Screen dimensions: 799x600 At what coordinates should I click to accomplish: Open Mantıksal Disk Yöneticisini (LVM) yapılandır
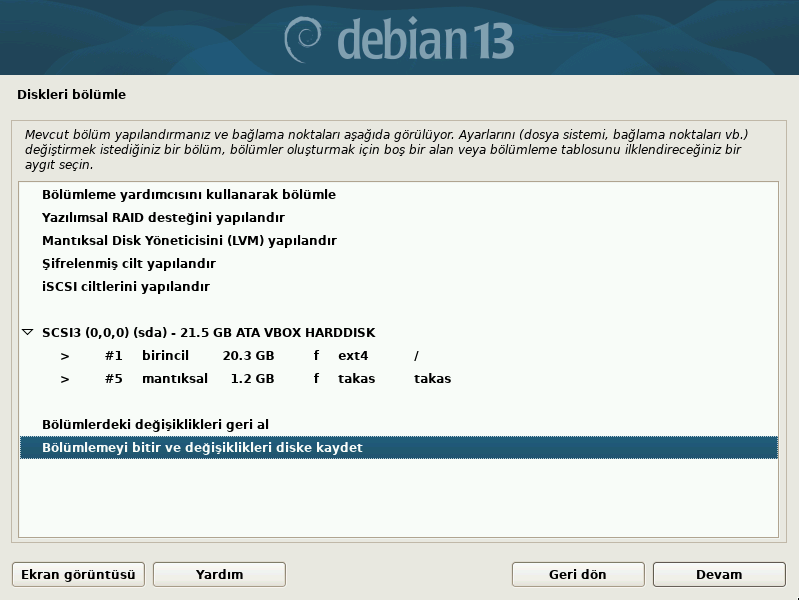(398, 241)
